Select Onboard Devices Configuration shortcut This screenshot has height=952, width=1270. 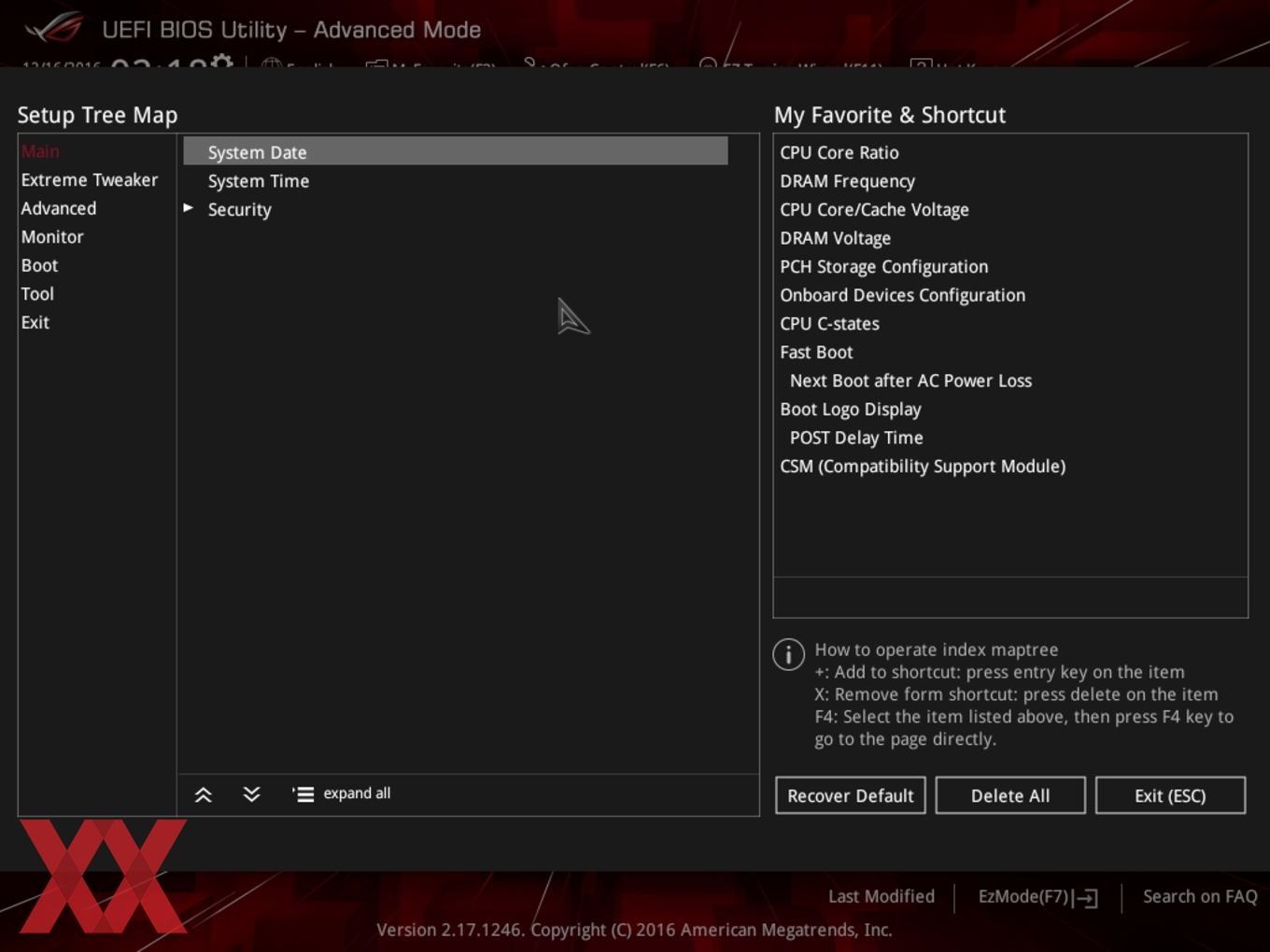click(x=903, y=295)
